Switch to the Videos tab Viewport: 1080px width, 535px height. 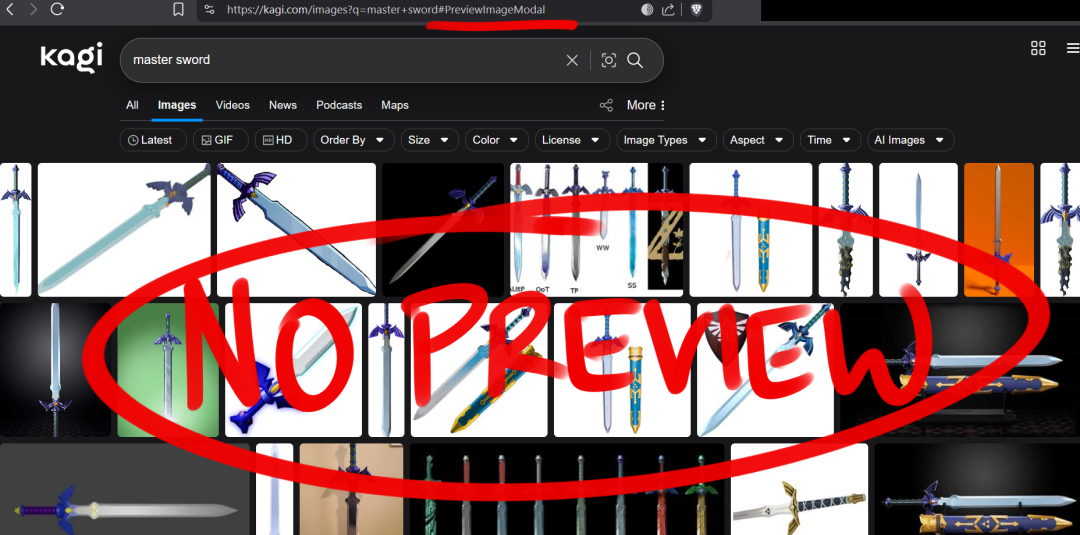tap(232, 105)
